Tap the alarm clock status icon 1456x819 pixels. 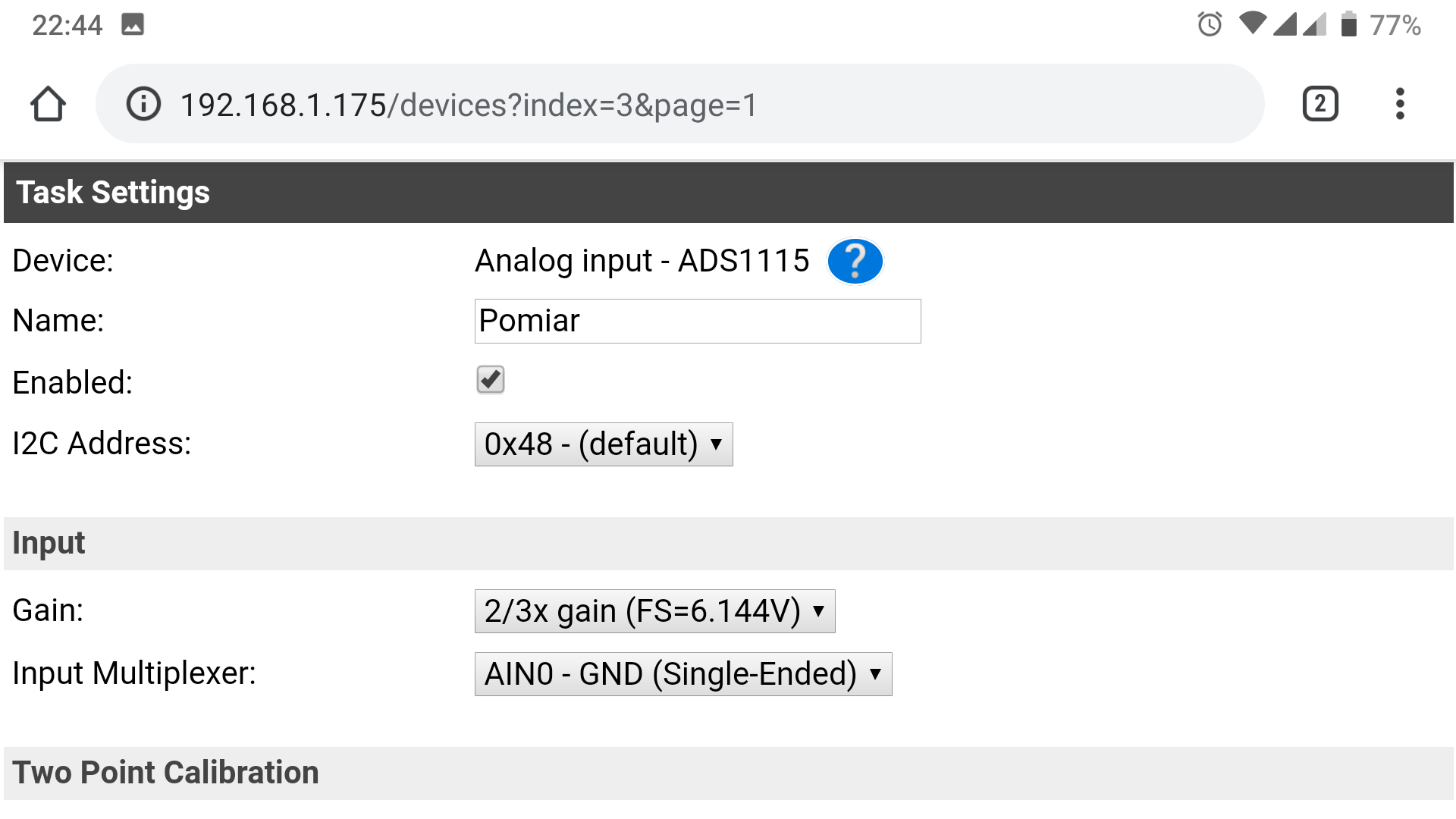point(1210,24)
